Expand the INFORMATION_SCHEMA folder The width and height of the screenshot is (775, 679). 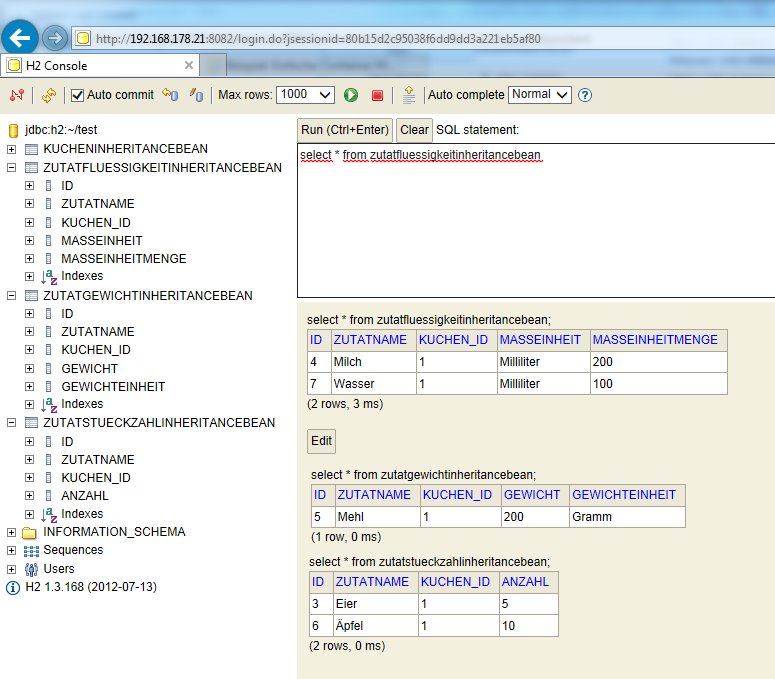(11, 532)
